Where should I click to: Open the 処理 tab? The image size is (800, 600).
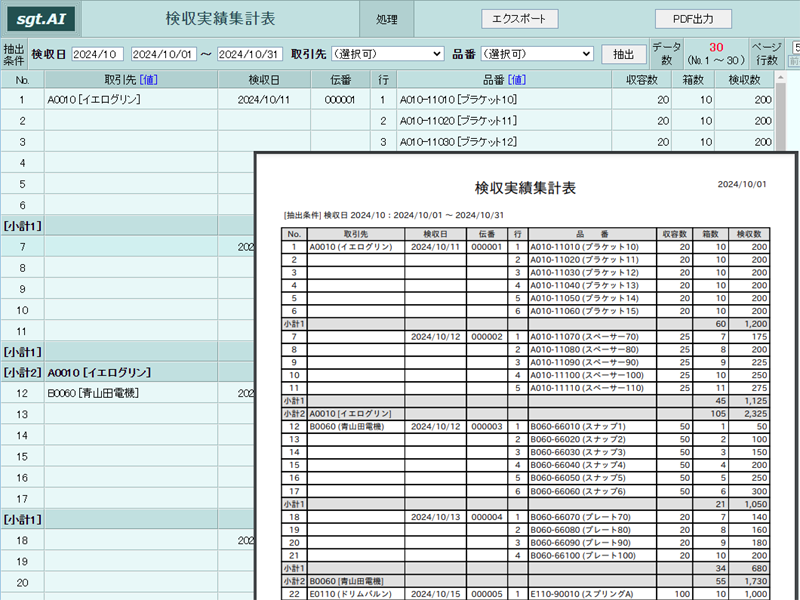click(386, 19)
